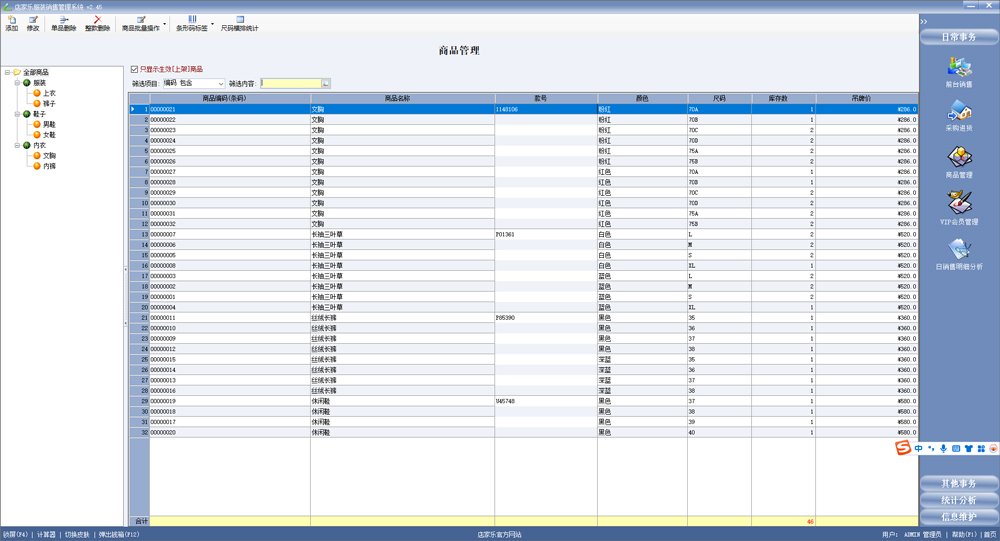
Task: Toggle the Sogou 中 Chinese mode indicator
Action: click(918, 448)
